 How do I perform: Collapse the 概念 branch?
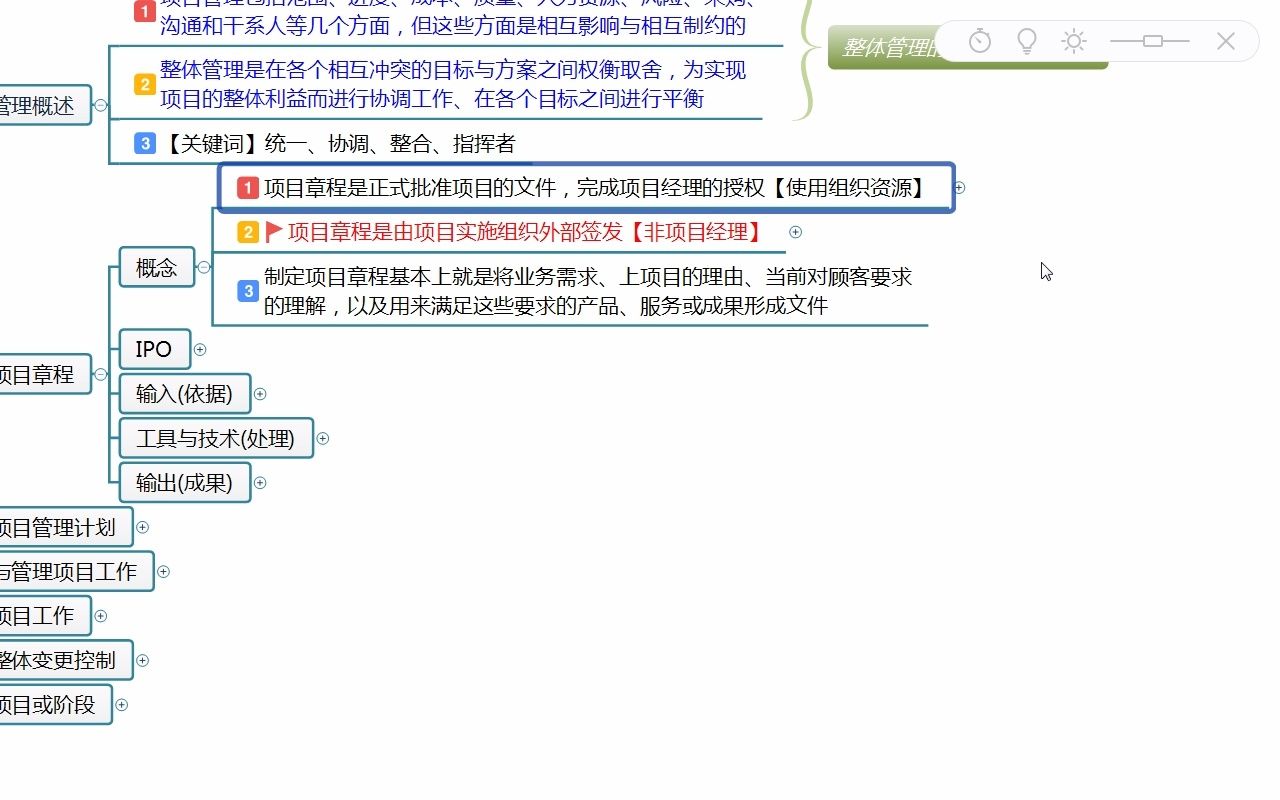pos(204,267)
